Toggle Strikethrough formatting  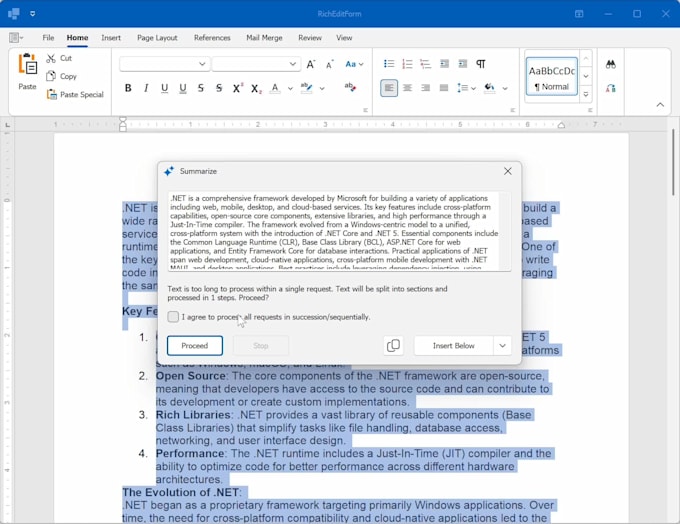[201, 88]
